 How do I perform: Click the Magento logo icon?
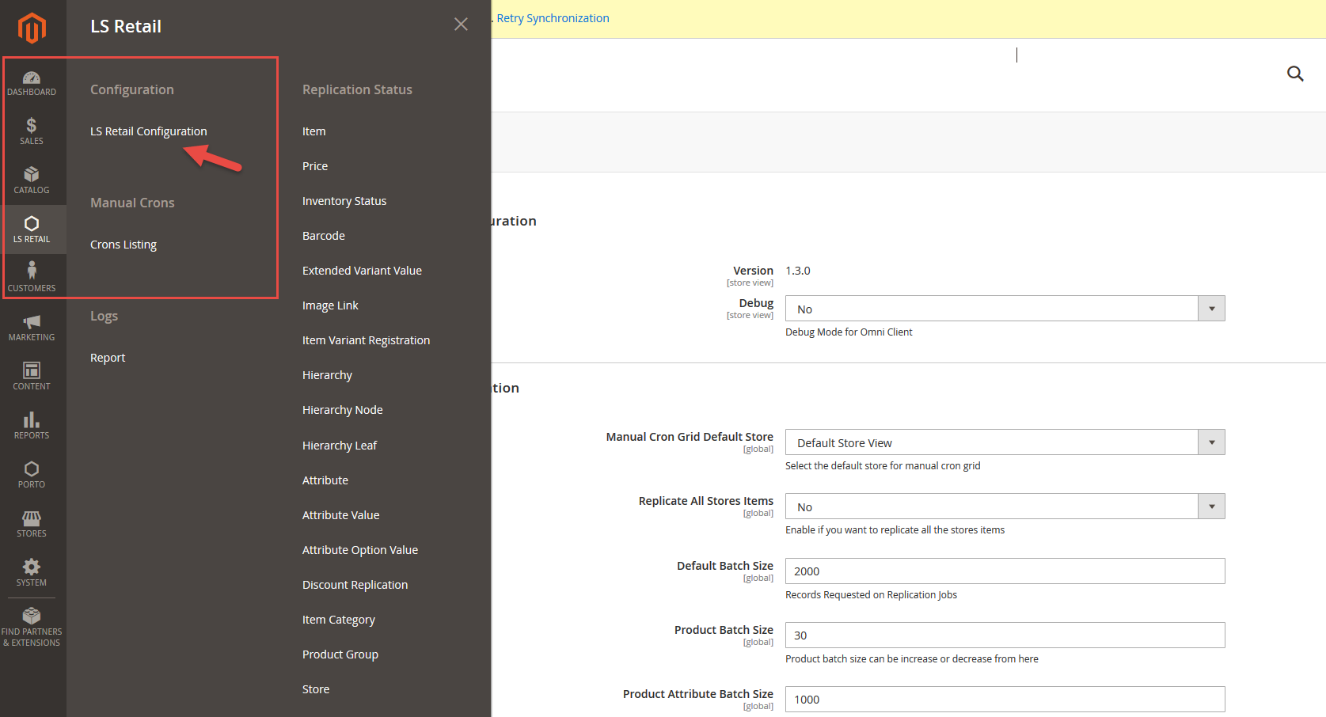coord(32,28)
